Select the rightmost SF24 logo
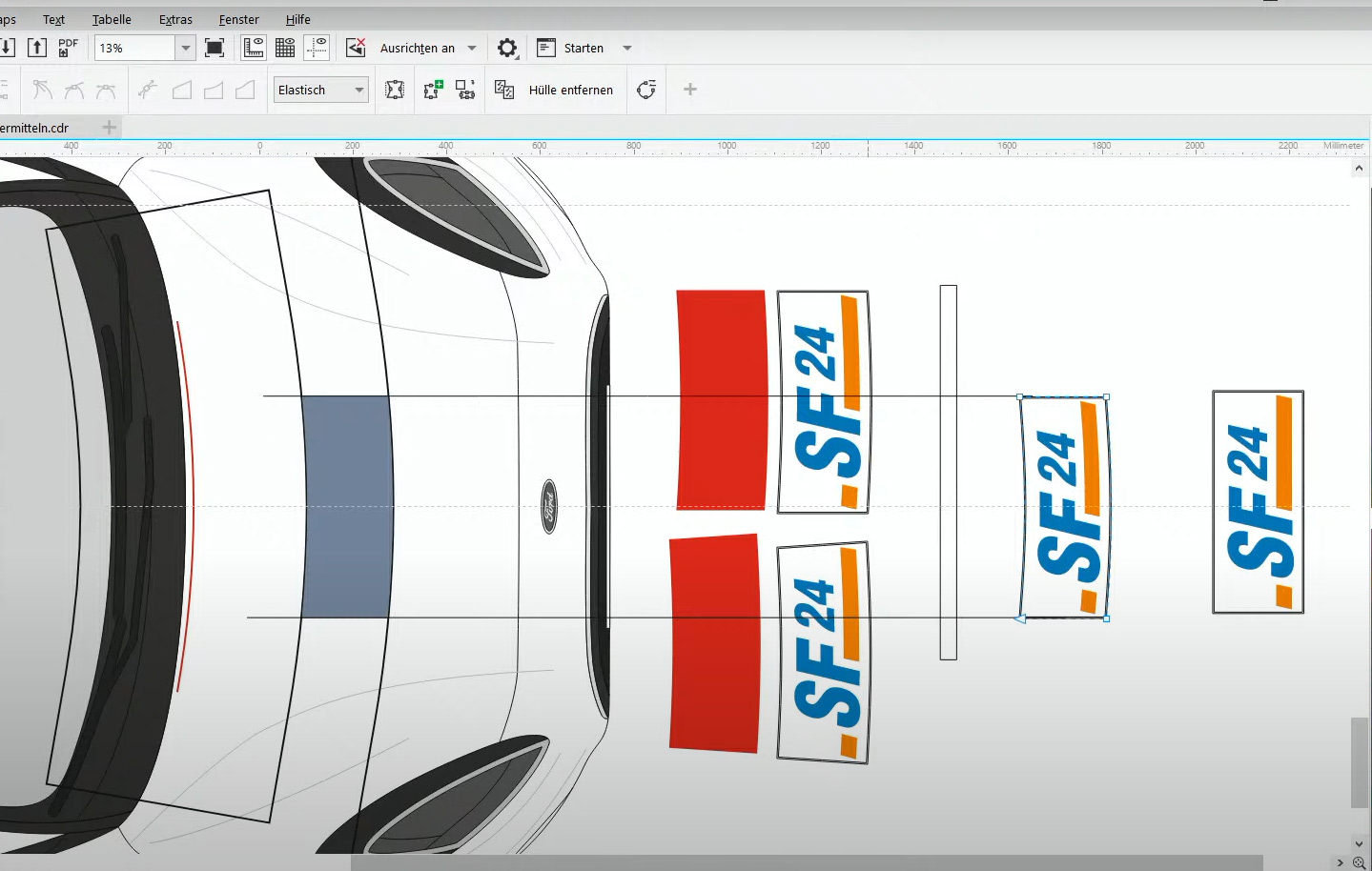This screenshot has height=871, width=1372. pos(1258,502)
